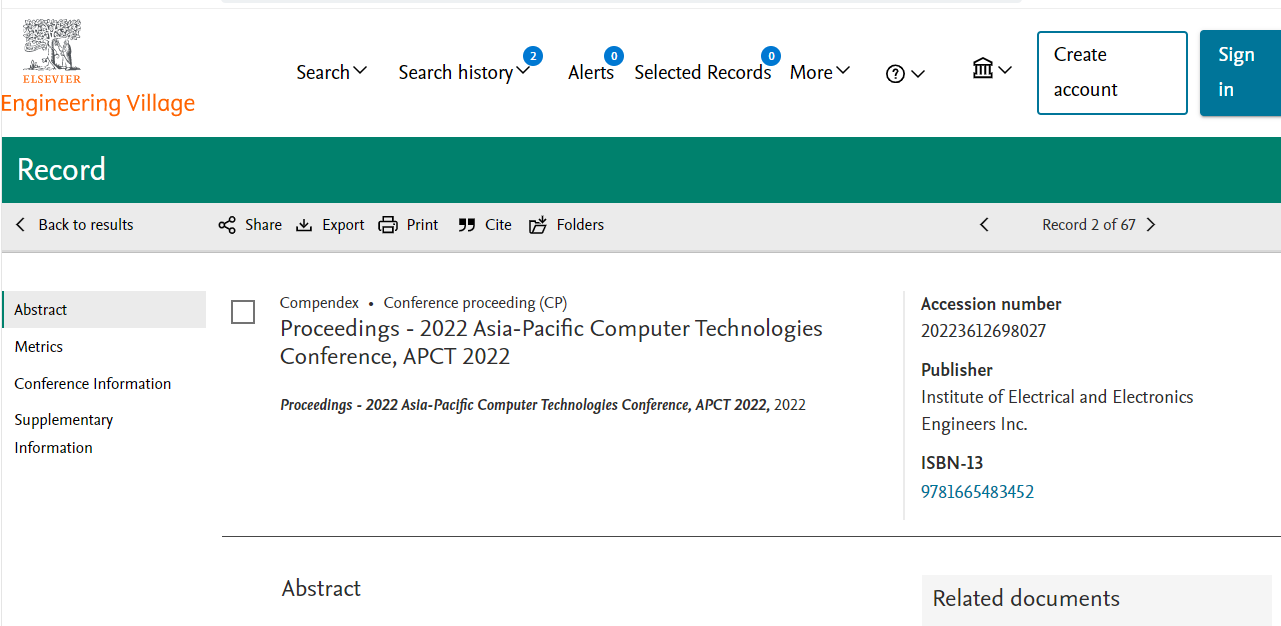1281x626 pixels.
Task: Open Selected Records in top navigation
Action: [703, 73]
